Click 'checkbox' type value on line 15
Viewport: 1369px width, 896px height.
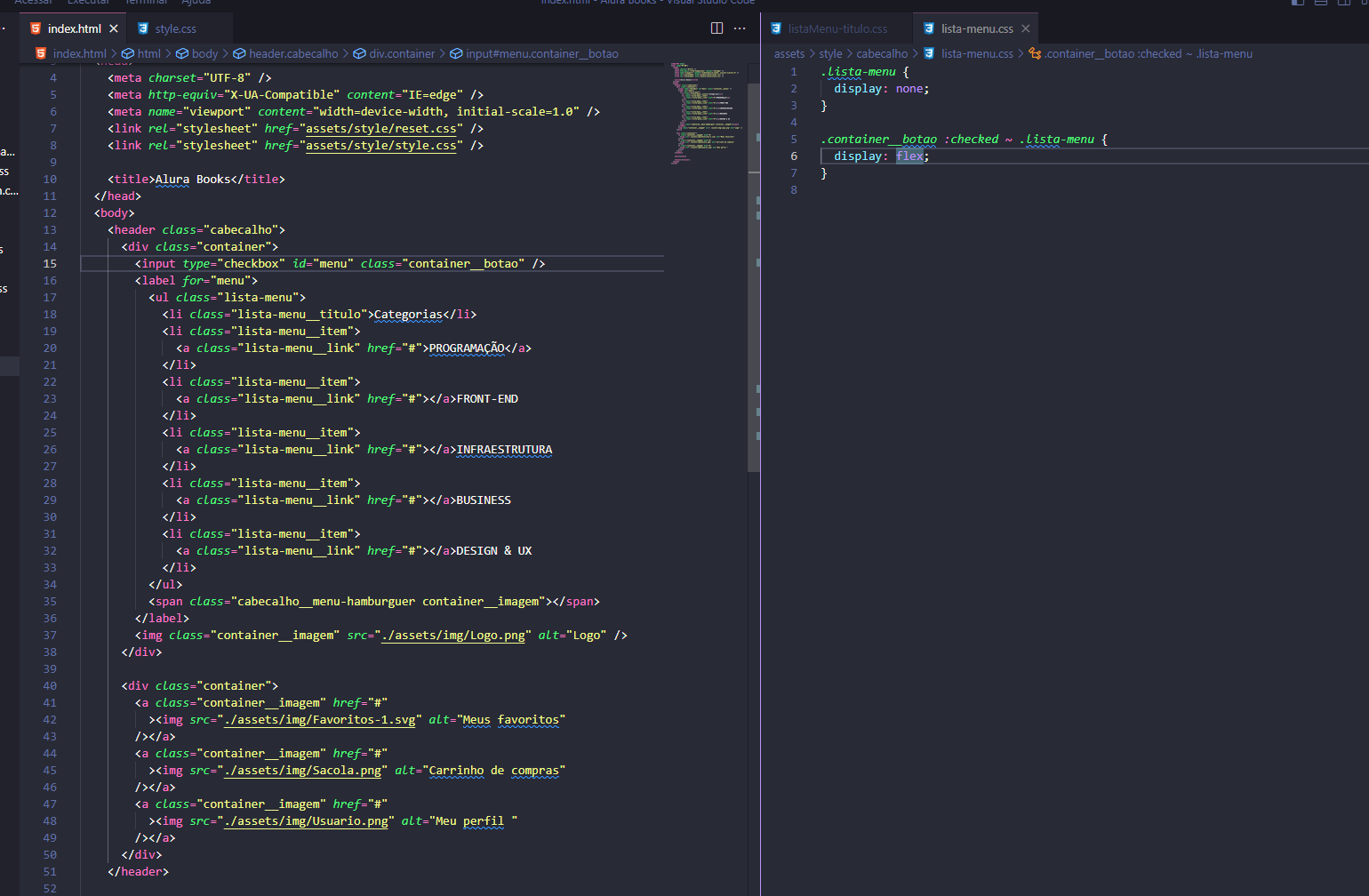(x=252, y=264)
